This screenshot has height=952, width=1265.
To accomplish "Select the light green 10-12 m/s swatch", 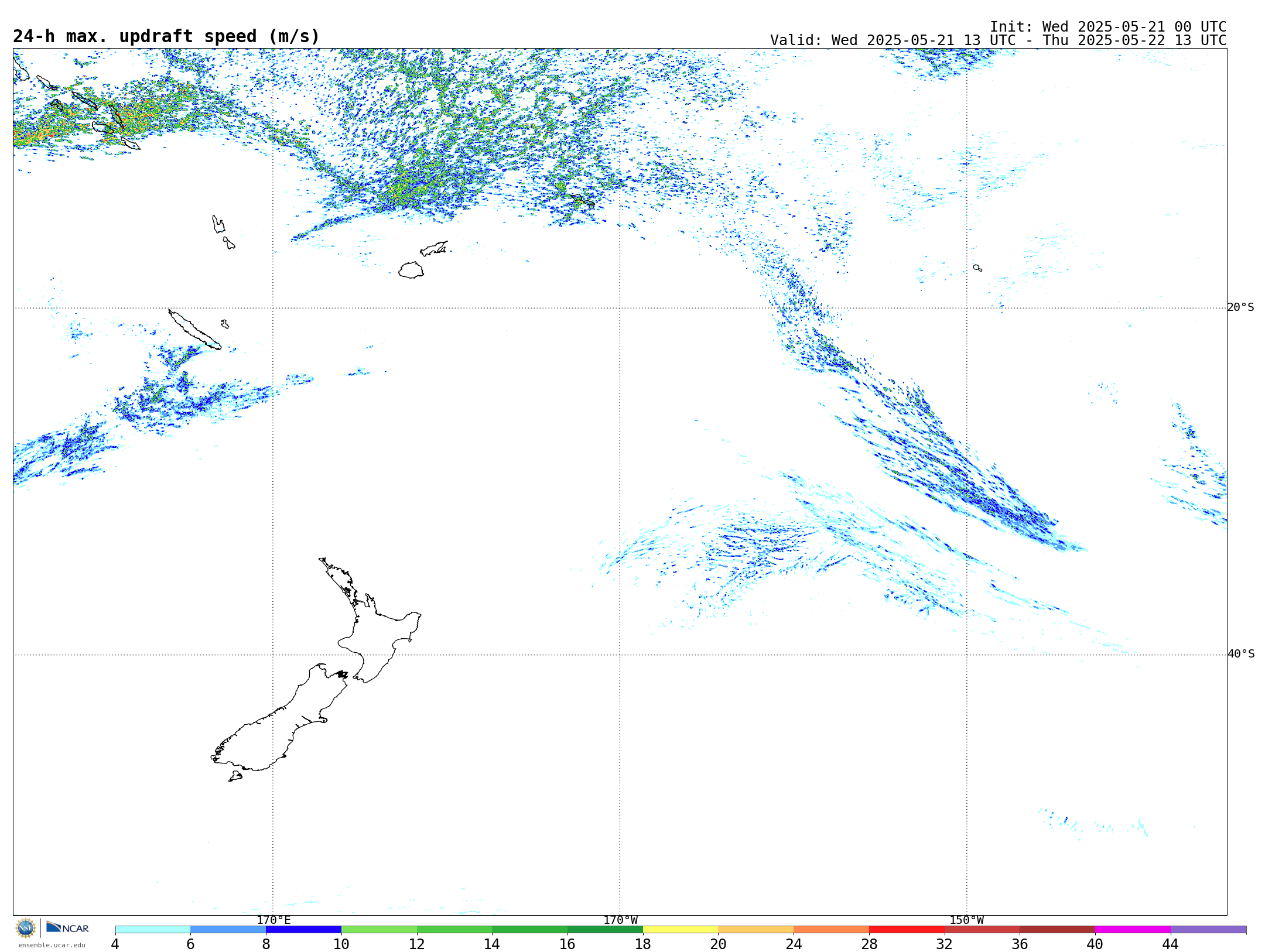I will pos(379,929).
